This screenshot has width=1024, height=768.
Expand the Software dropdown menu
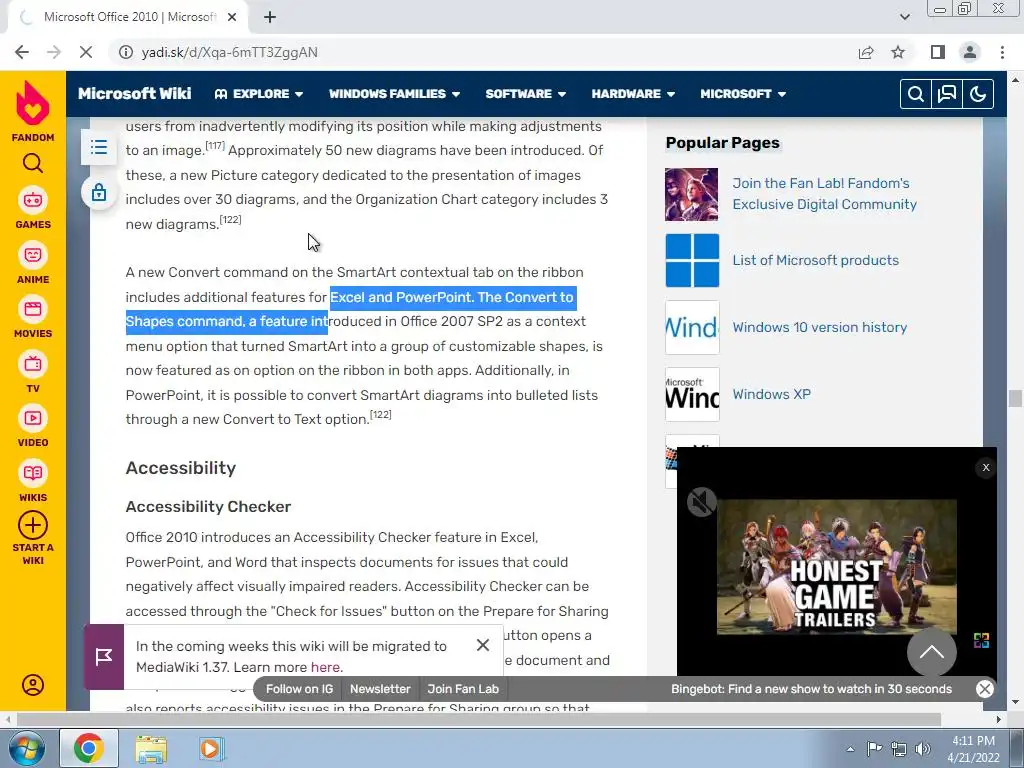[x=526, y=94]
